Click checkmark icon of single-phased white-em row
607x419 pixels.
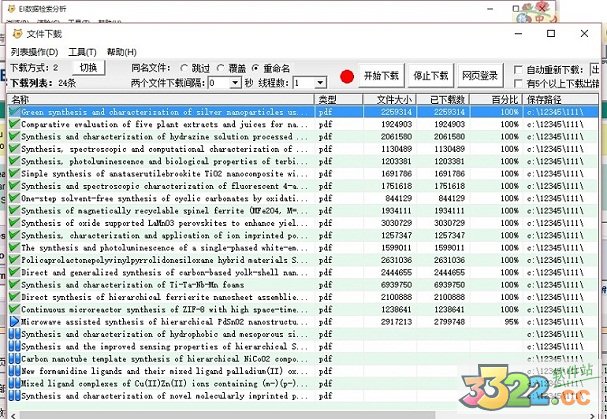[x=14, y=247]
